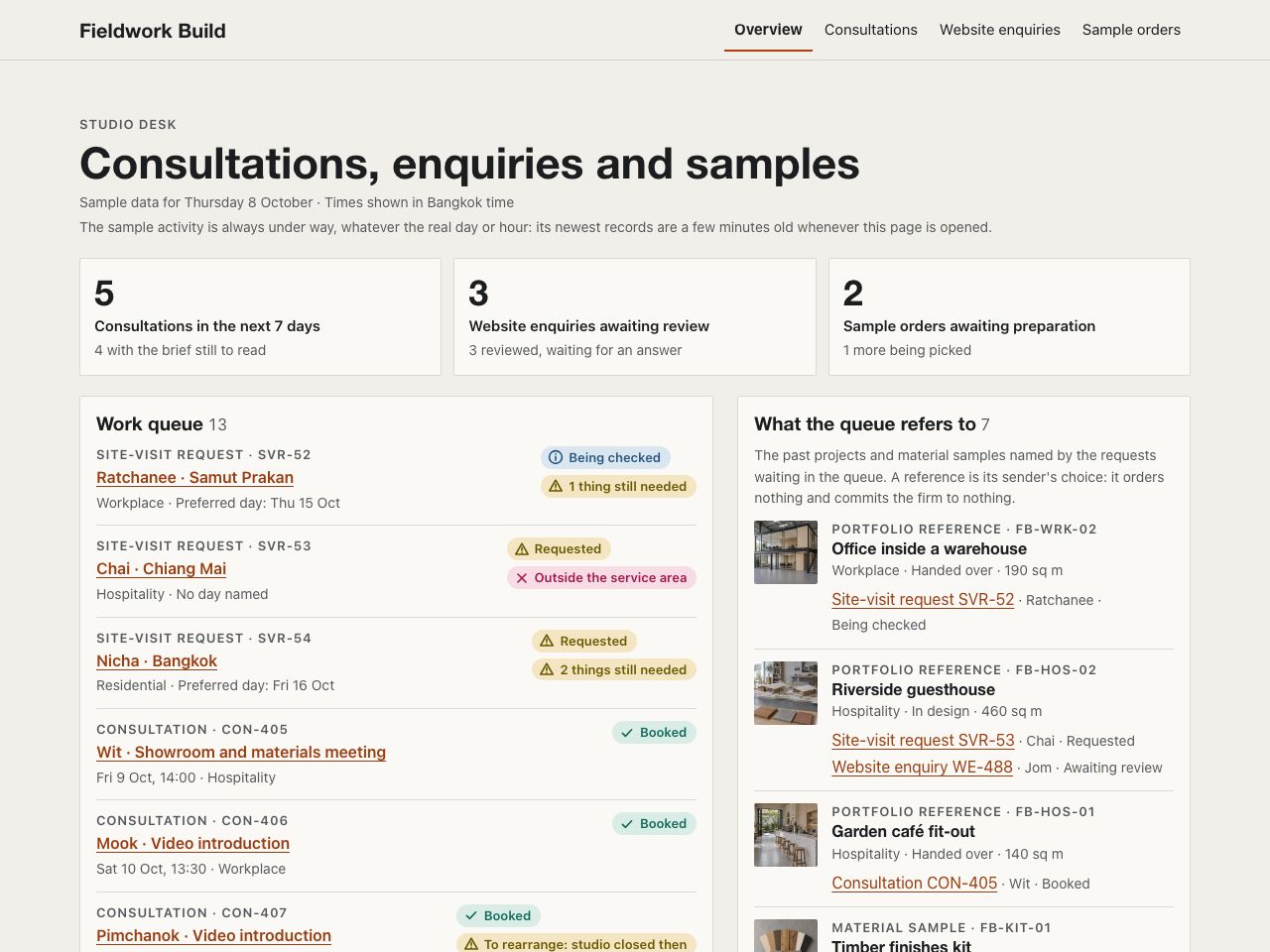Open Pimchanok · Video introduction consultation
Image resolution: width=1270 pixels, height=952 pixels.
click(213, 935)
